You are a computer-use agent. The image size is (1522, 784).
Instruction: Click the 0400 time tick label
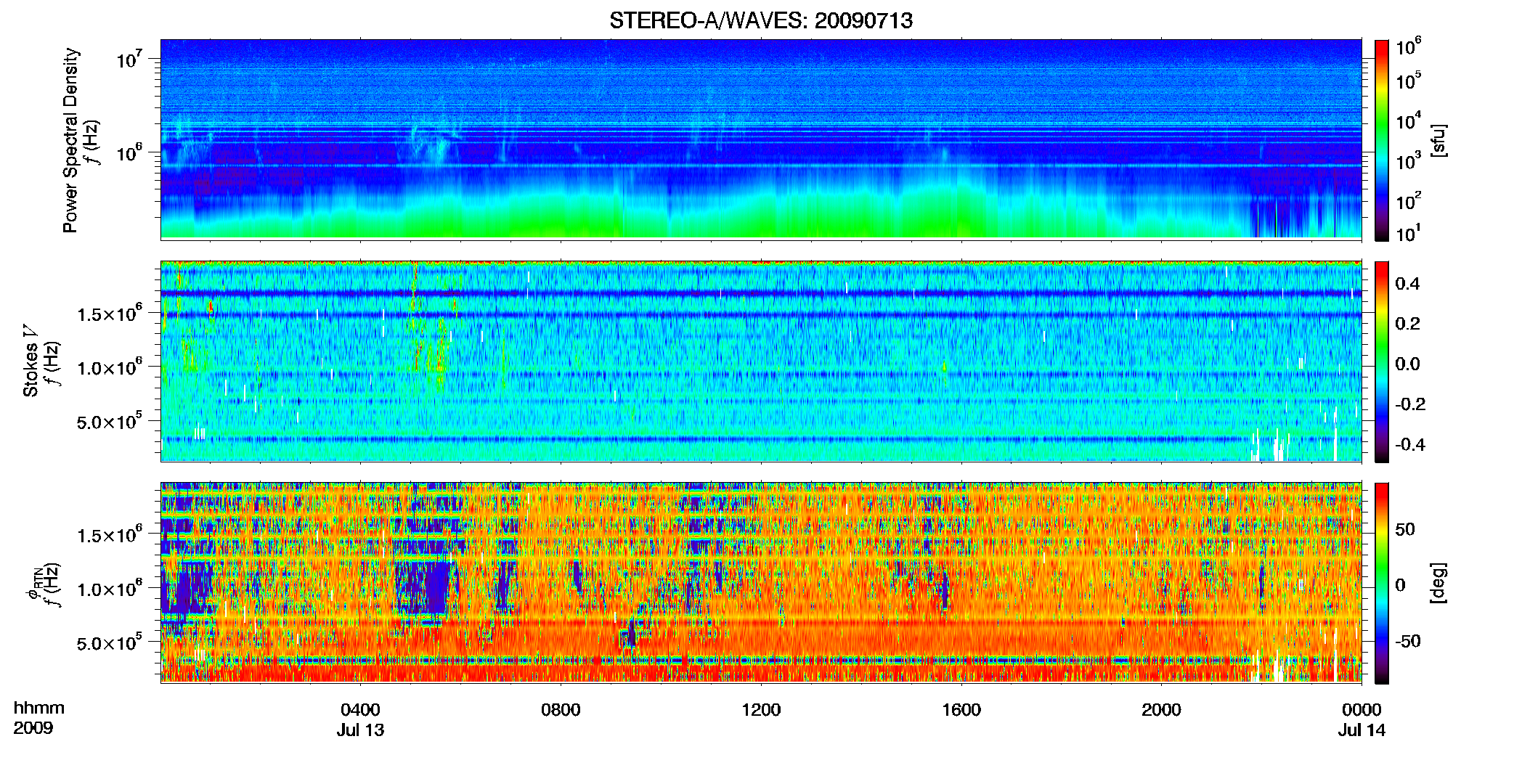click(x=360, y=709)
